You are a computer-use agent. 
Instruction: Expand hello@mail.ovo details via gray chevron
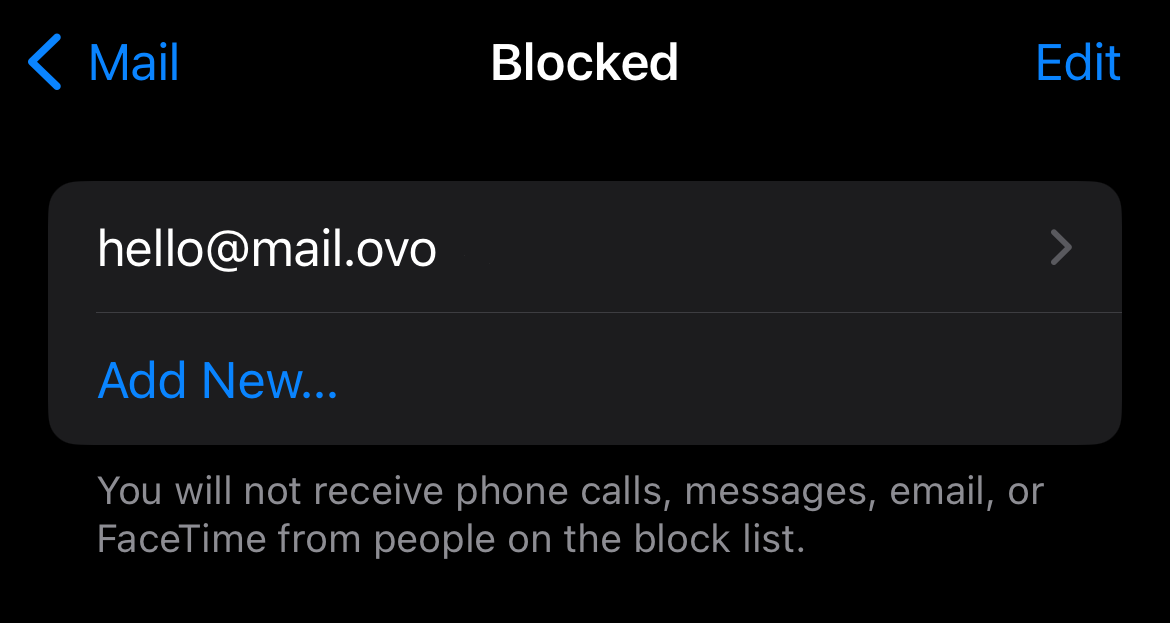(1061, 248)
